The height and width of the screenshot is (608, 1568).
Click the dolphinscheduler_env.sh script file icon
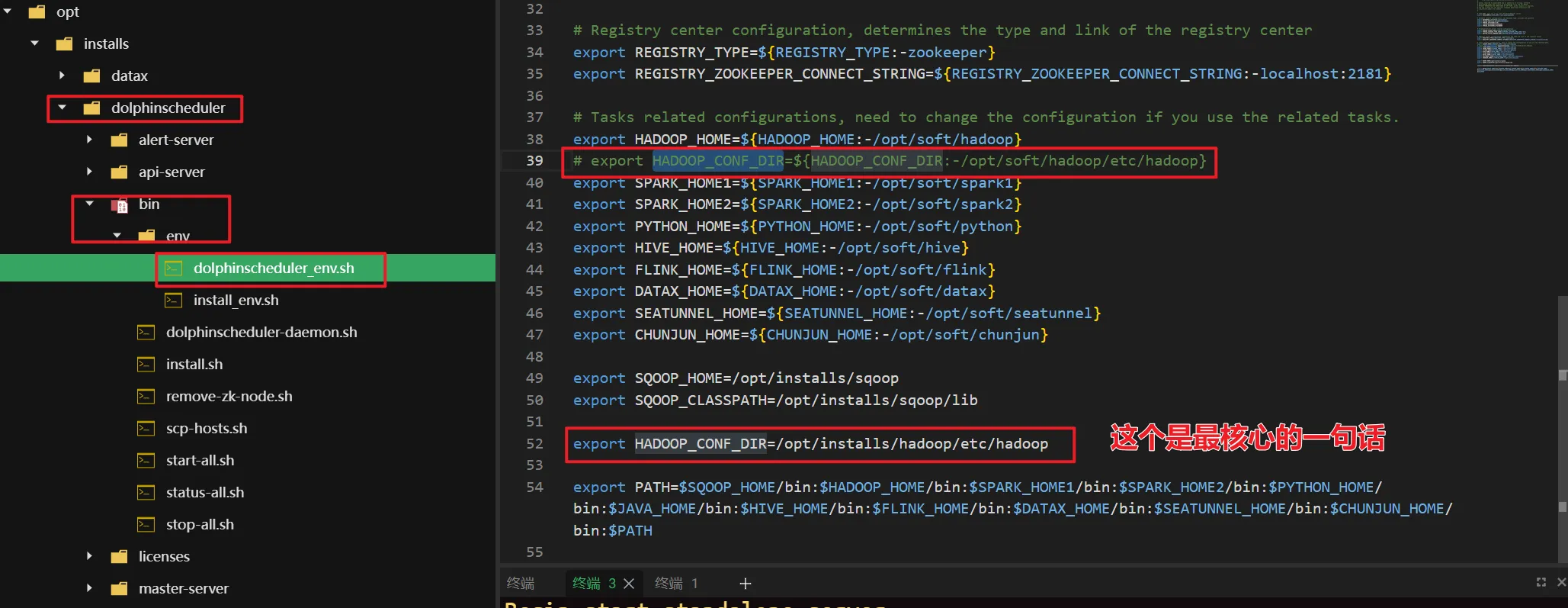(x=174, y=269)
